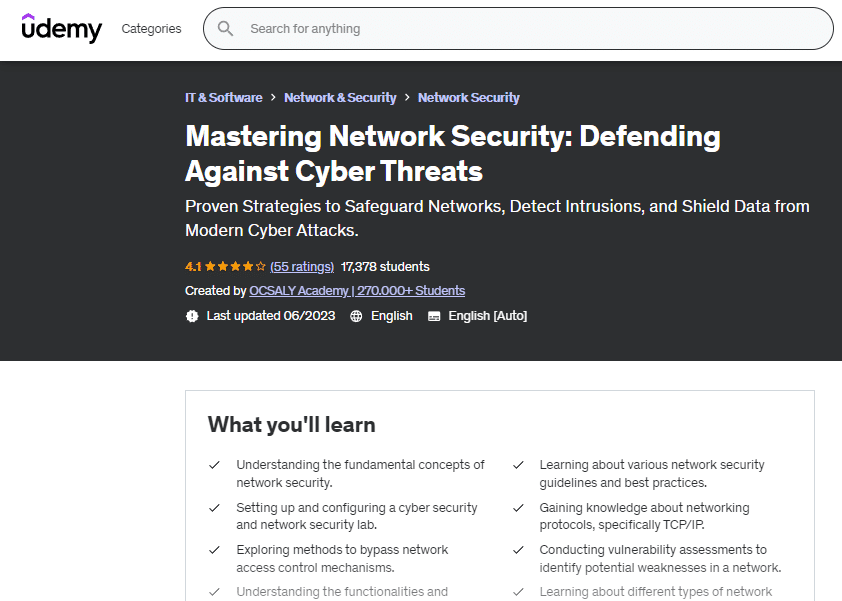Viewport: 842px width, 601px height.
Task: Click the breadcrumb chevron after Network & Security
Action: (407, 98)
